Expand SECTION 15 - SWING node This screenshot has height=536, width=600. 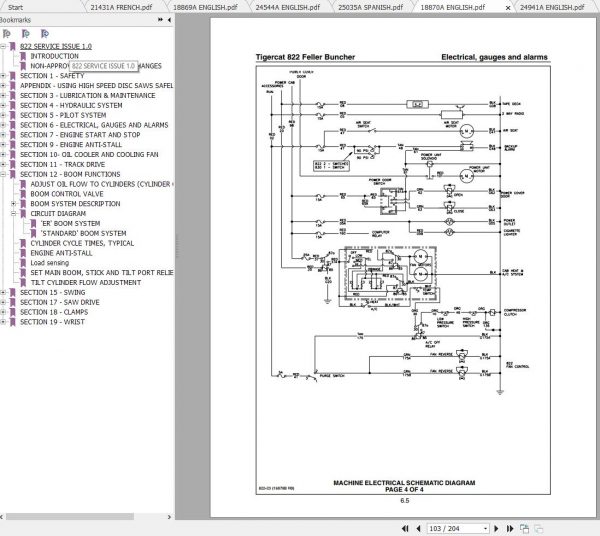(x=3, y=292)
